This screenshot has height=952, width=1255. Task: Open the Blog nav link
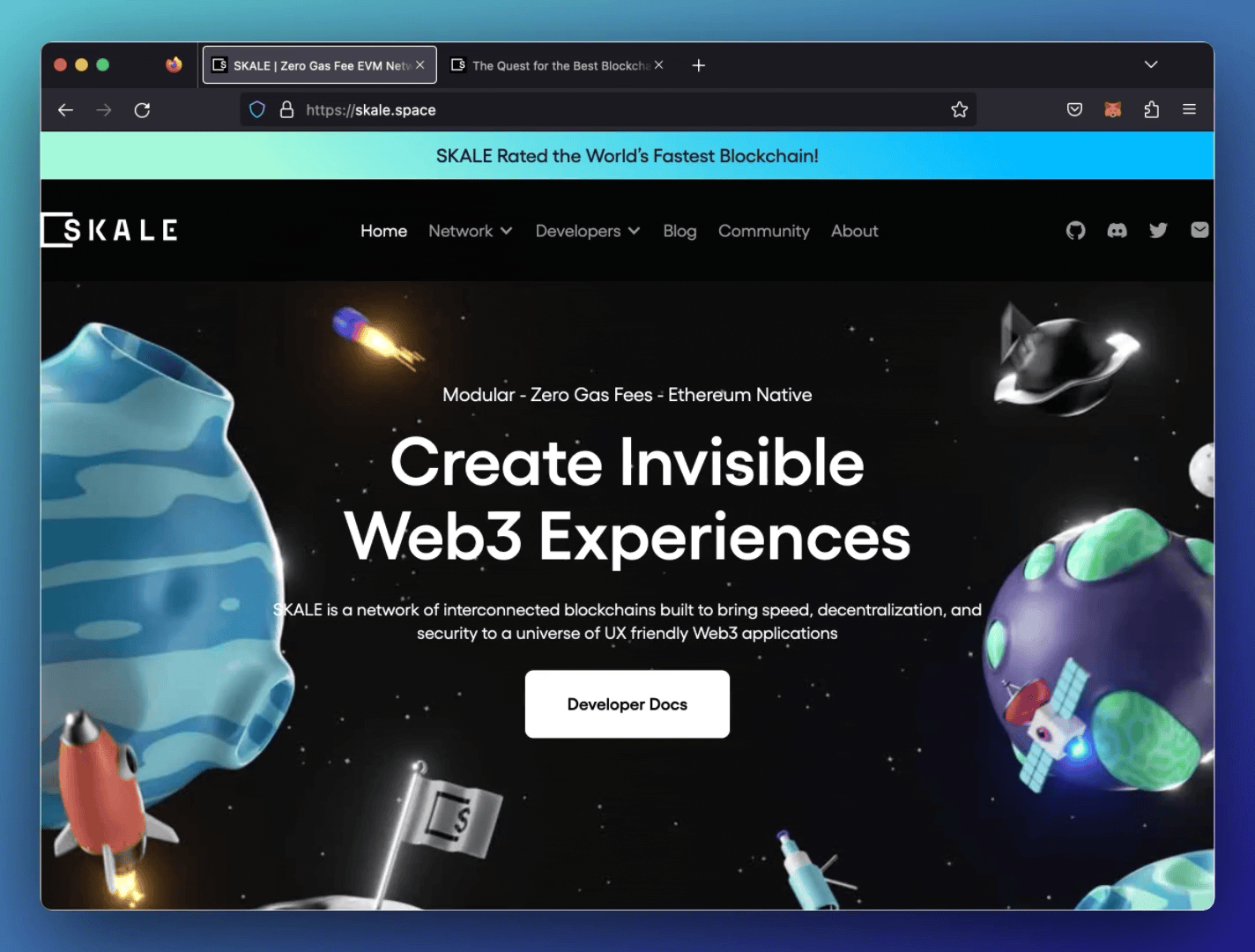pyautogui.click(x=679, y=231)
